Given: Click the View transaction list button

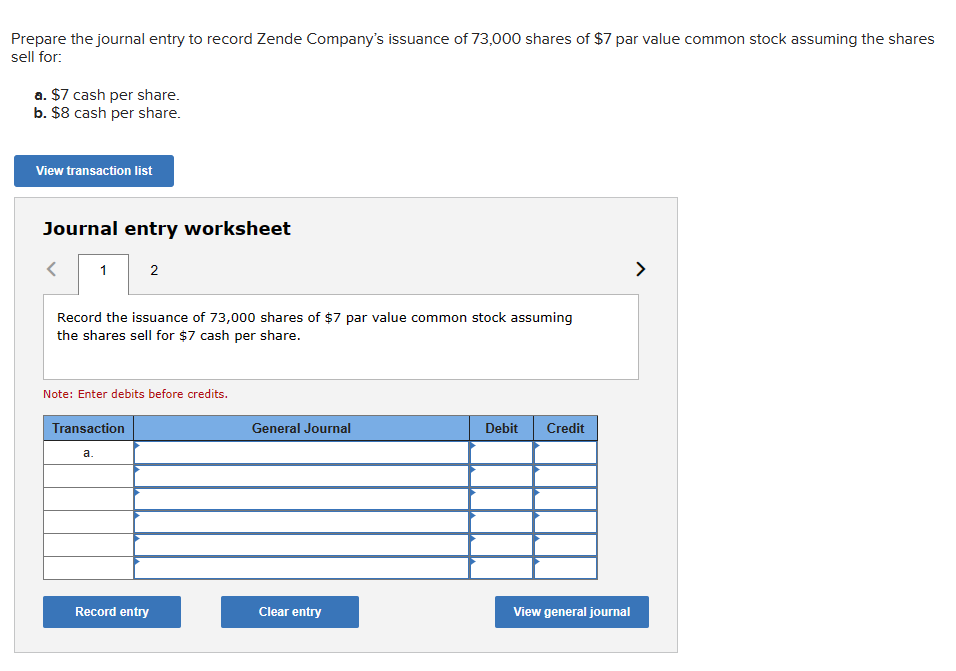Looking at the screenshot, I should [x=93, y=170].
